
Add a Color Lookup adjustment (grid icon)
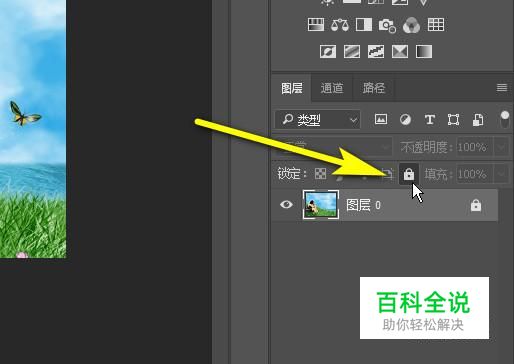tap(436, 25)
